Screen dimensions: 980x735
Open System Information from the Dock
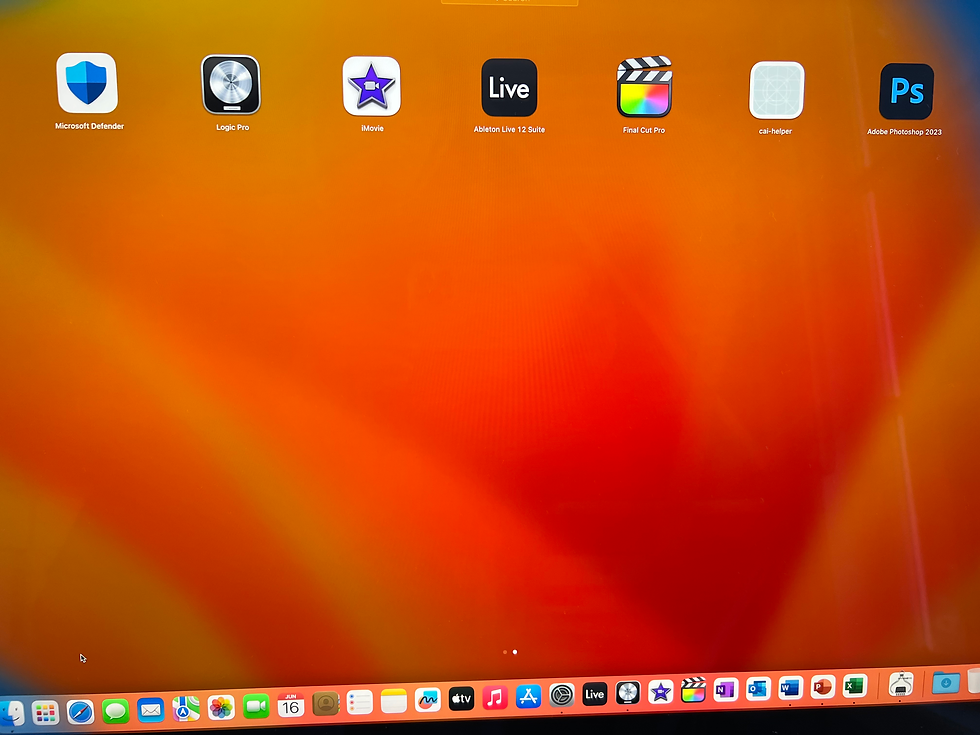tap(901, 684)
